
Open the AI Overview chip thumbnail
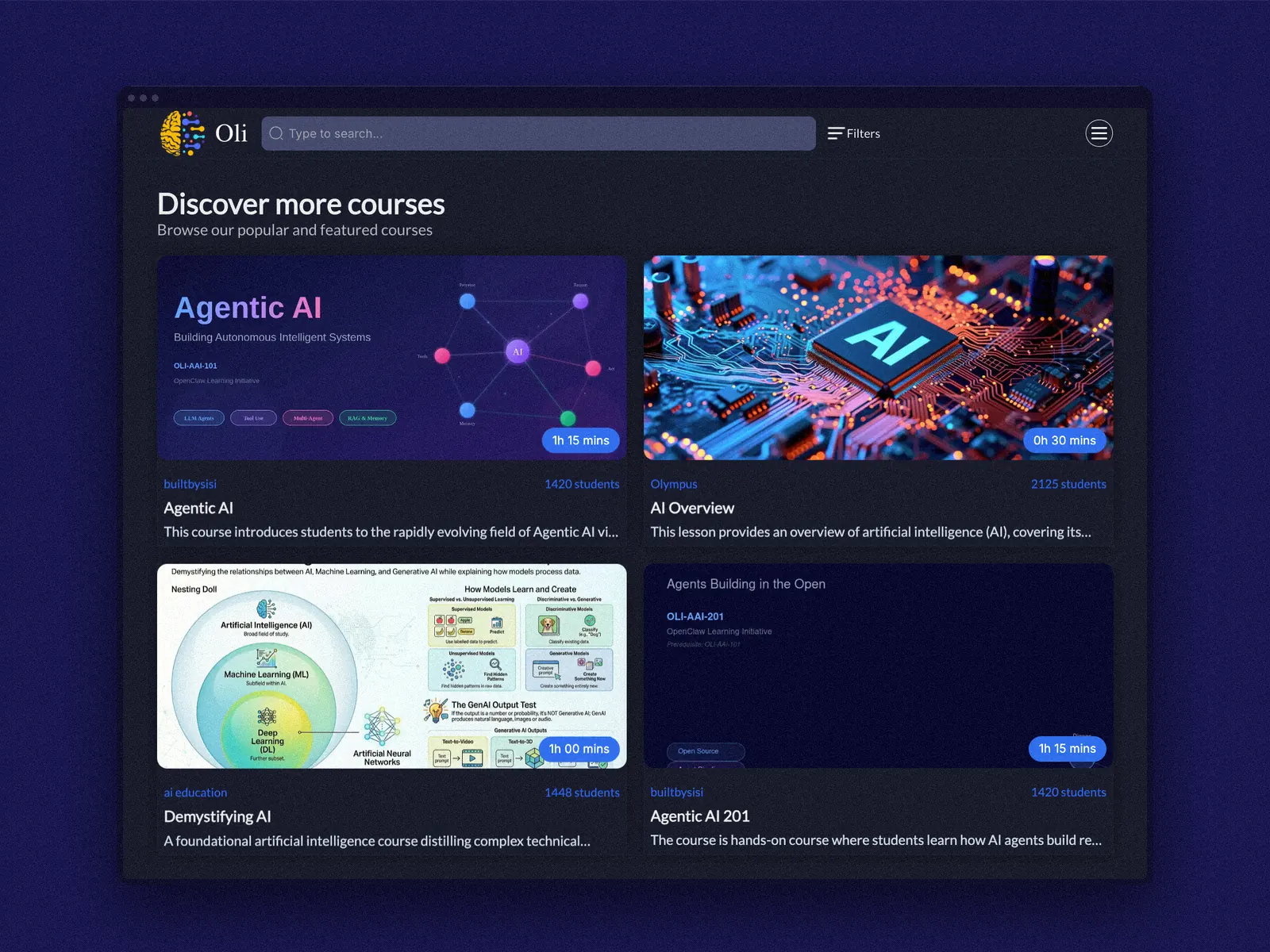pos(878,358)
